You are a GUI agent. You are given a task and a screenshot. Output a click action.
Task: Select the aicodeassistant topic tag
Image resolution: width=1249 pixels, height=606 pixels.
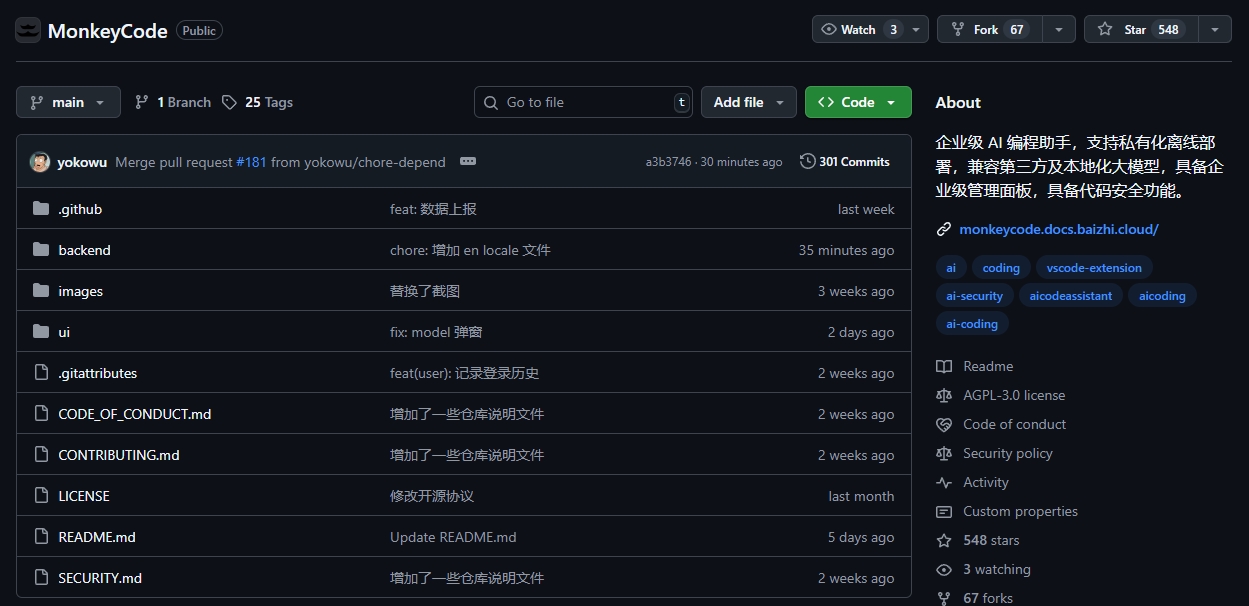(1071, 296)
